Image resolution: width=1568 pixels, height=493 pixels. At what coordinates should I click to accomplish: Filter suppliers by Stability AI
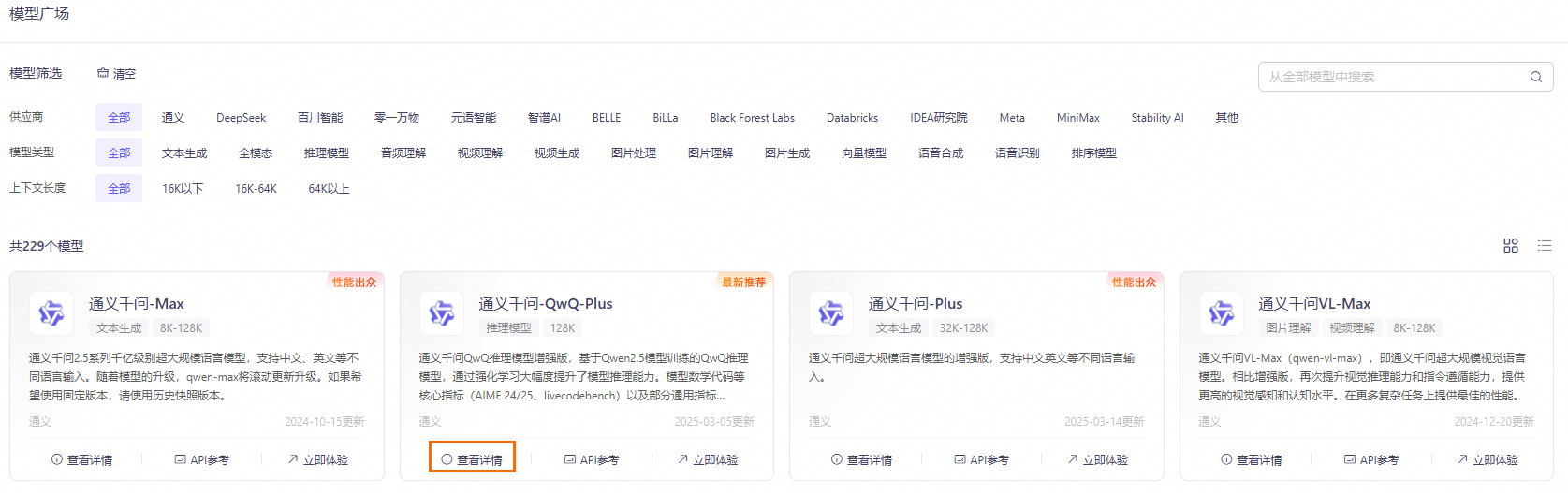point(1157,118)
